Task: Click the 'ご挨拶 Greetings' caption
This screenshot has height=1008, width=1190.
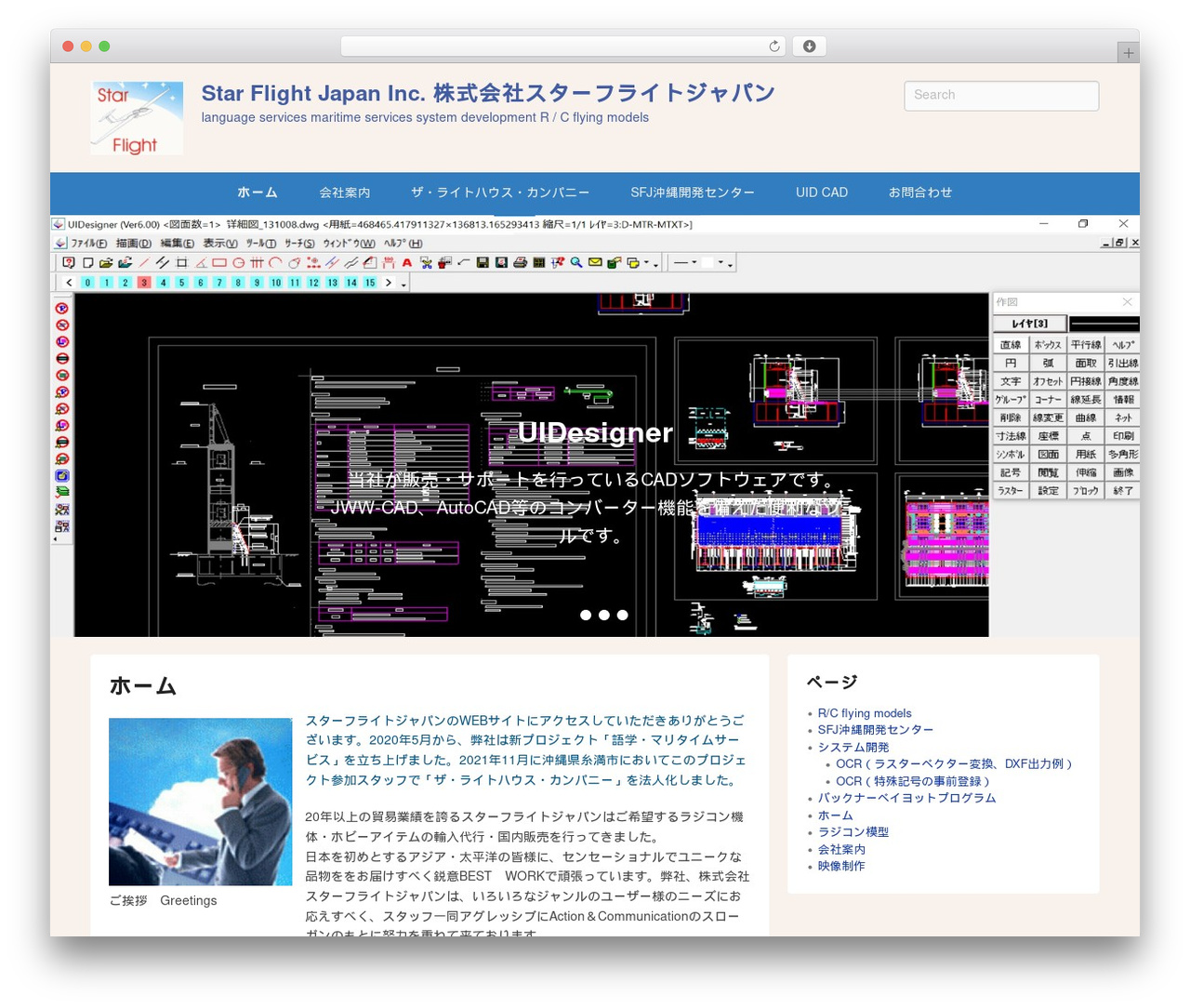Action: 163,900
